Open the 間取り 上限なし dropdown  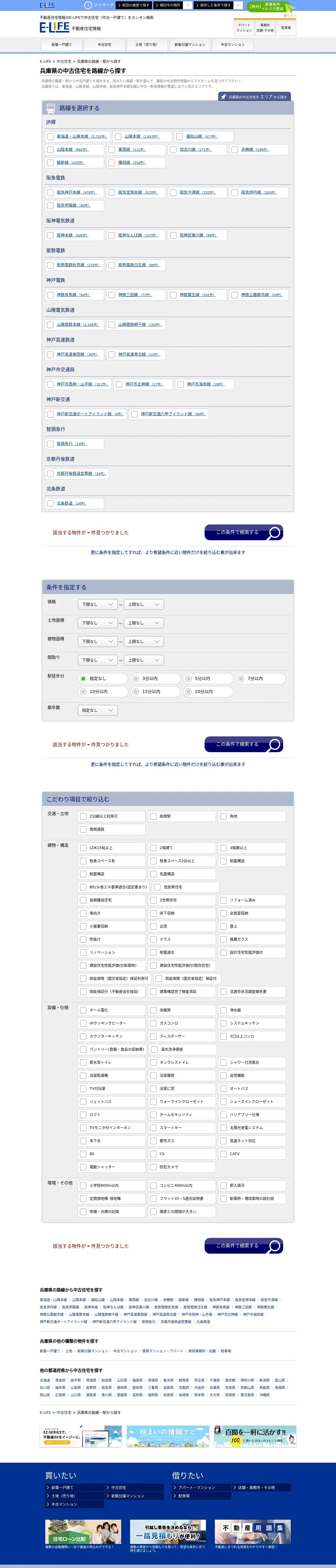[x=144, y=660]
